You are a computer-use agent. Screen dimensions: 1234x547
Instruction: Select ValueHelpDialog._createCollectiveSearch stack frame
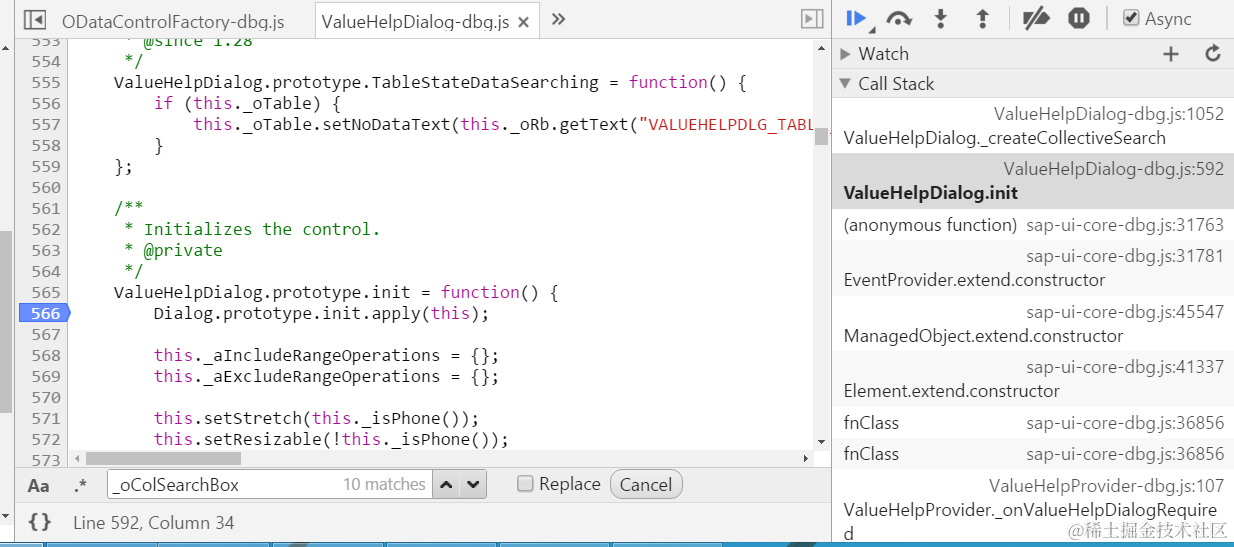tap(1033, 126)
